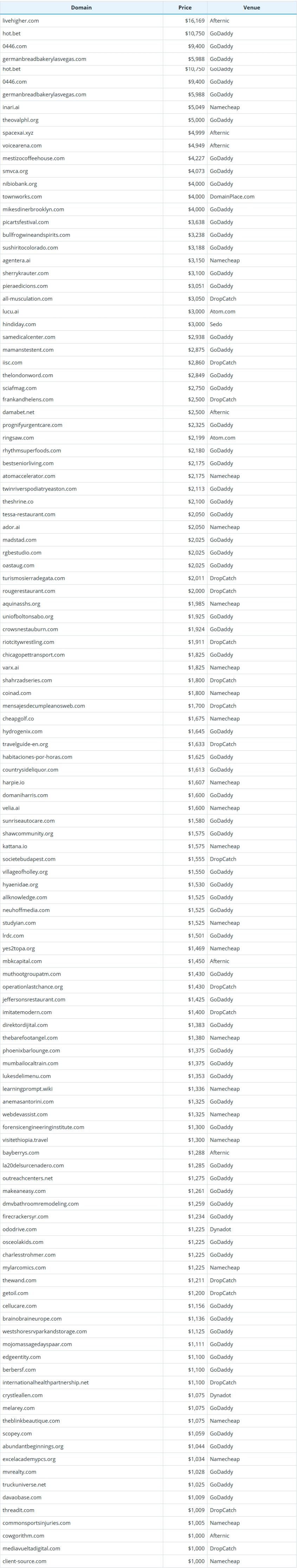The height and width of the screenshot is (1568, 297).
Task: Click the spacexai.xyz domain name
Action: 18,133
